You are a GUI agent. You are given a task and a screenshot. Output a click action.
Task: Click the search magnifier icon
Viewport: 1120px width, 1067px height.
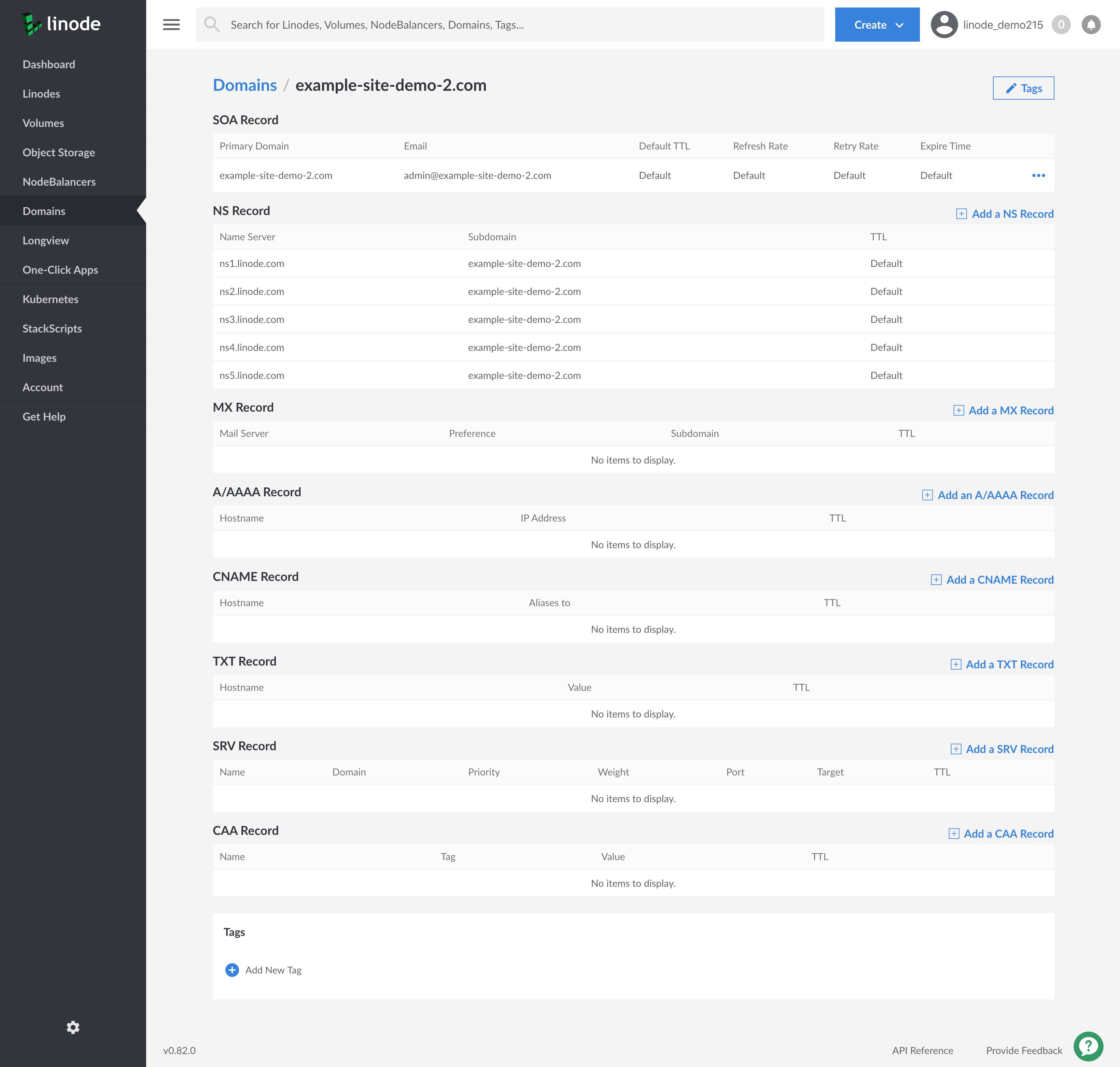click(212, 25)
